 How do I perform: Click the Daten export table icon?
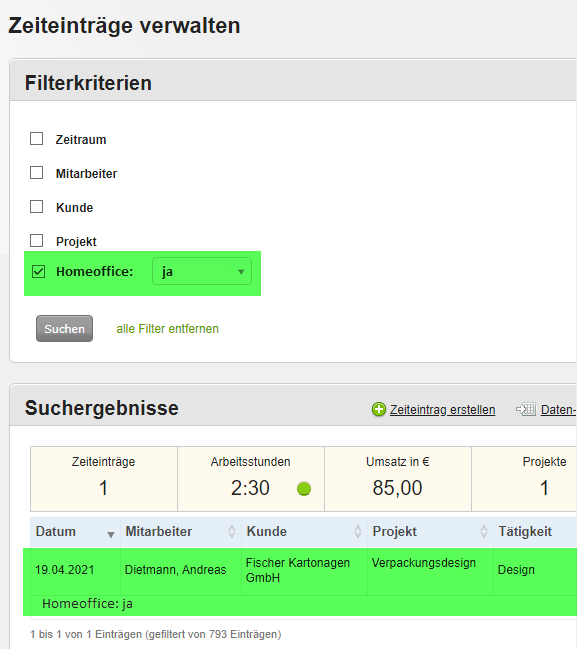coord(526,409)
